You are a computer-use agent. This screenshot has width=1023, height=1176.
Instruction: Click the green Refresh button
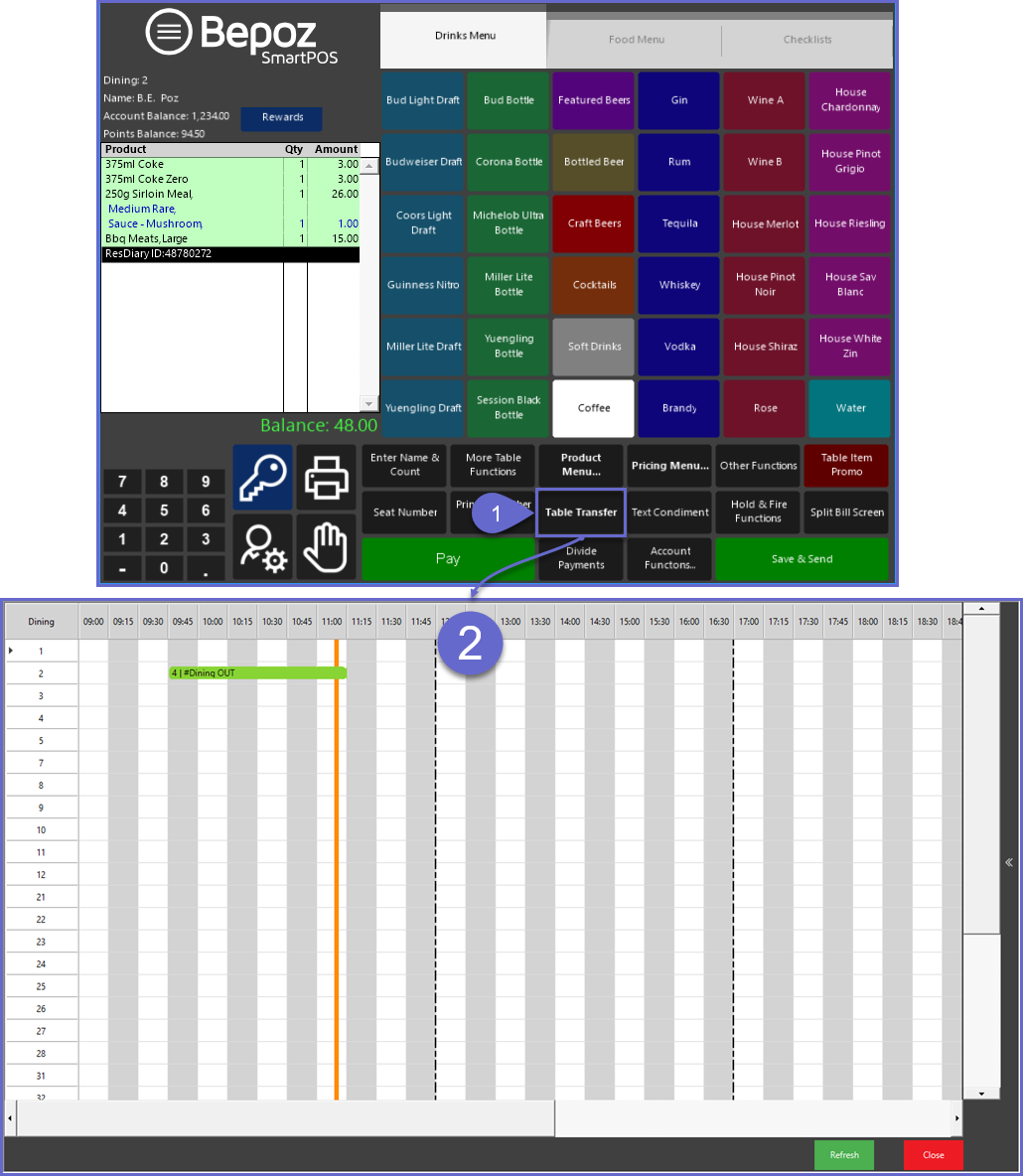(x=844, y=1155)
